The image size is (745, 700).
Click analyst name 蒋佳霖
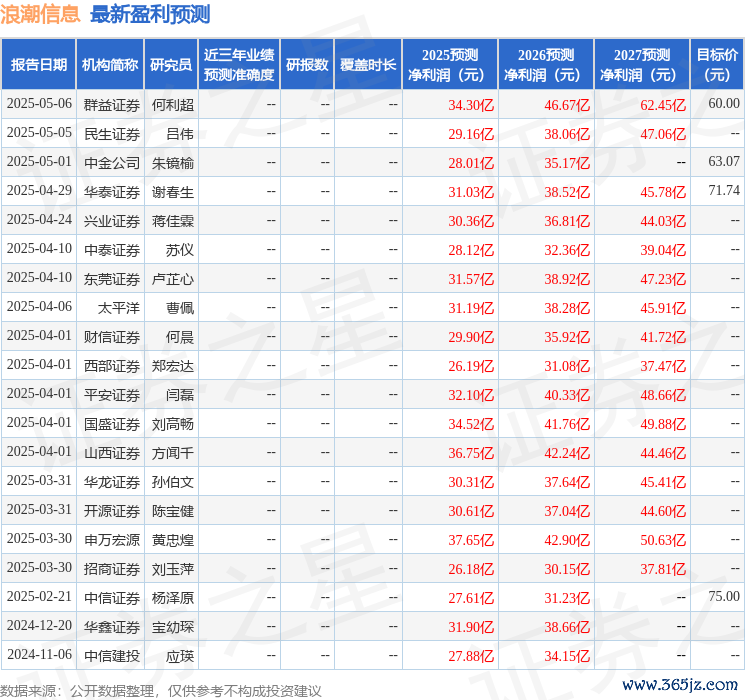coord(173,221)
